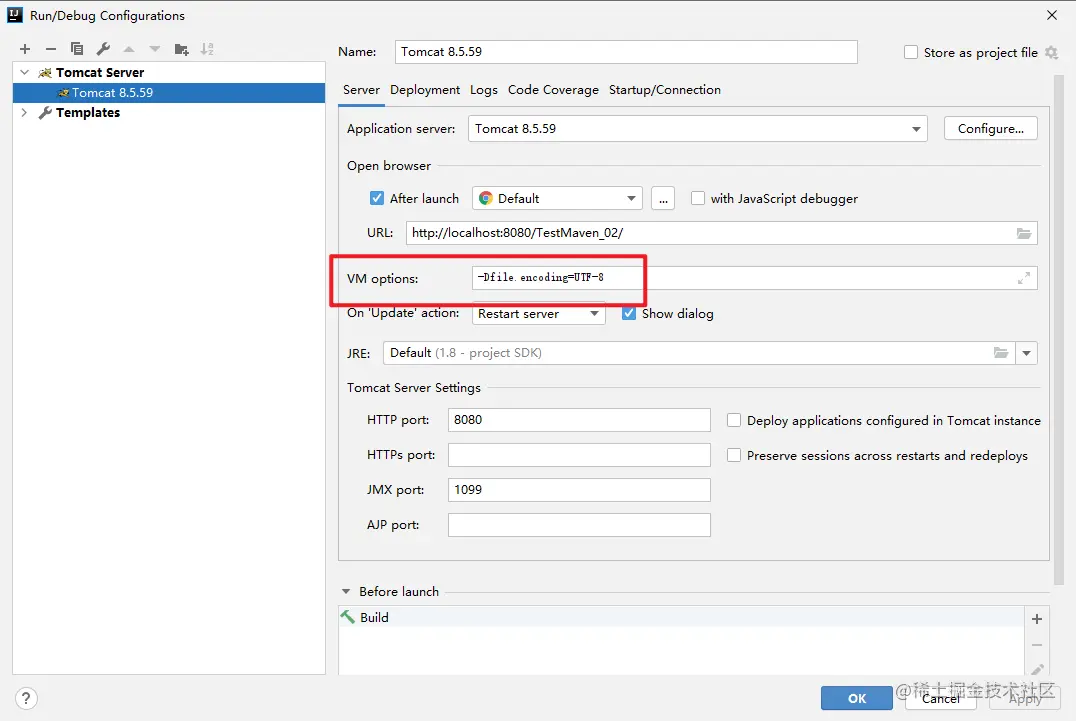Click the JMX port field
The height and width of the screenshot is (721, 1076).
579,490
